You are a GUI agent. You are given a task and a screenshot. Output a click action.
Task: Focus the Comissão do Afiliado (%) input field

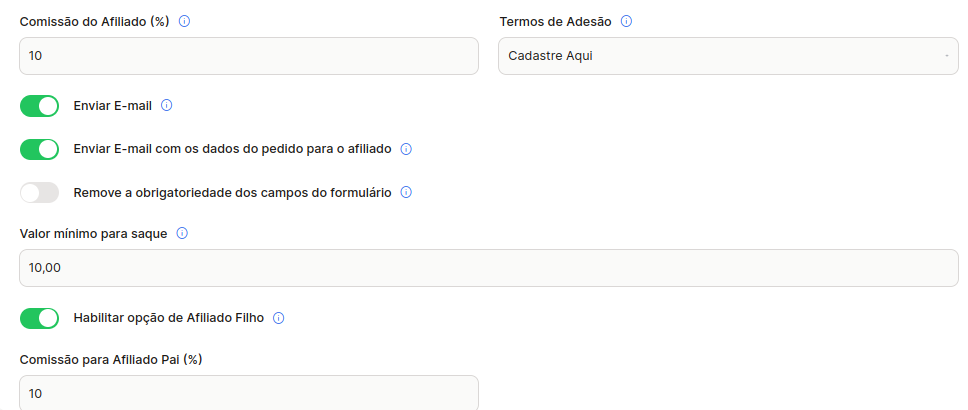(x=249, y=56)
